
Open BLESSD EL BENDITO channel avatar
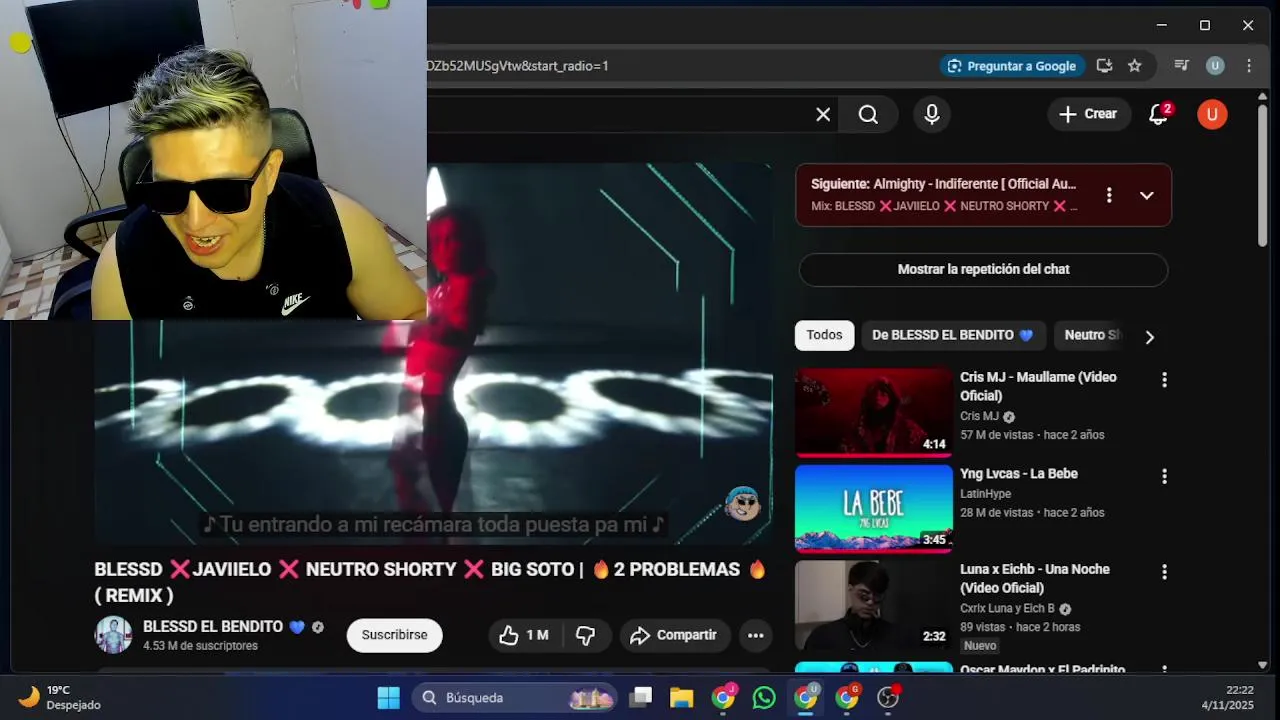point(113,635)
